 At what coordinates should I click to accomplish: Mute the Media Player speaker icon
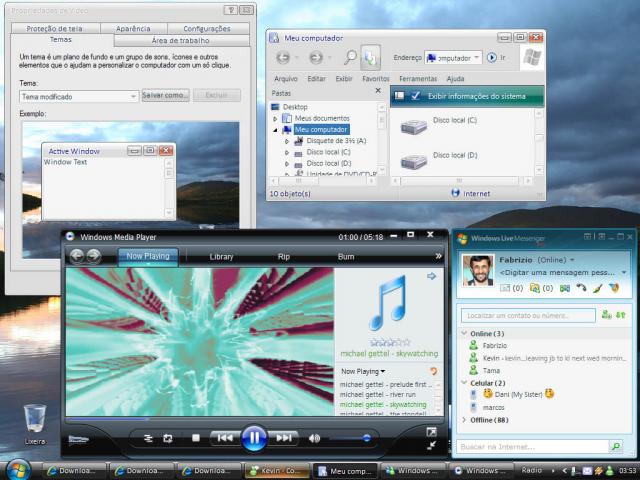coord(314,438)
